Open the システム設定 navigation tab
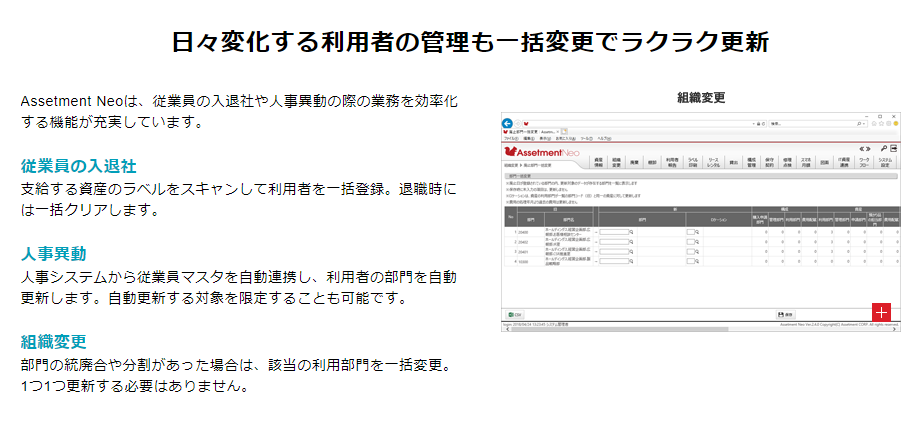This screenshot has width=919, height=427. coord(886,161)
